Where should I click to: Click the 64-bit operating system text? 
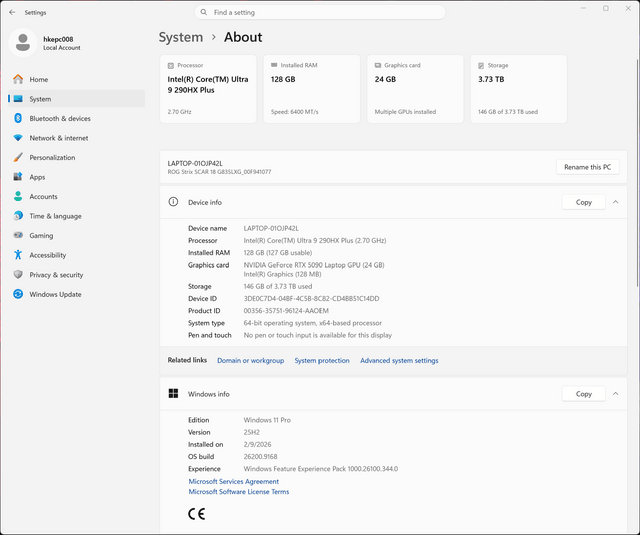click(313, 323)
